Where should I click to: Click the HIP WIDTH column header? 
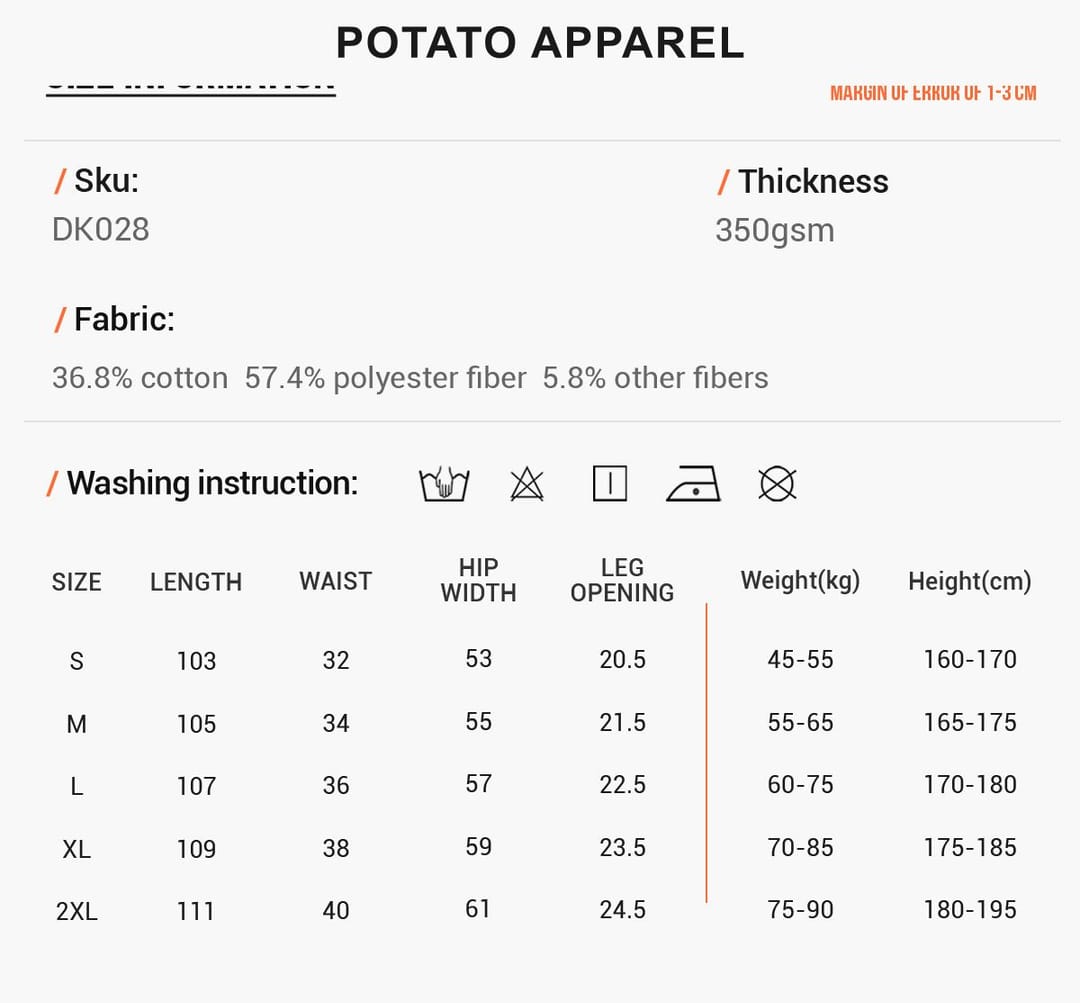[x=479, y=580]
